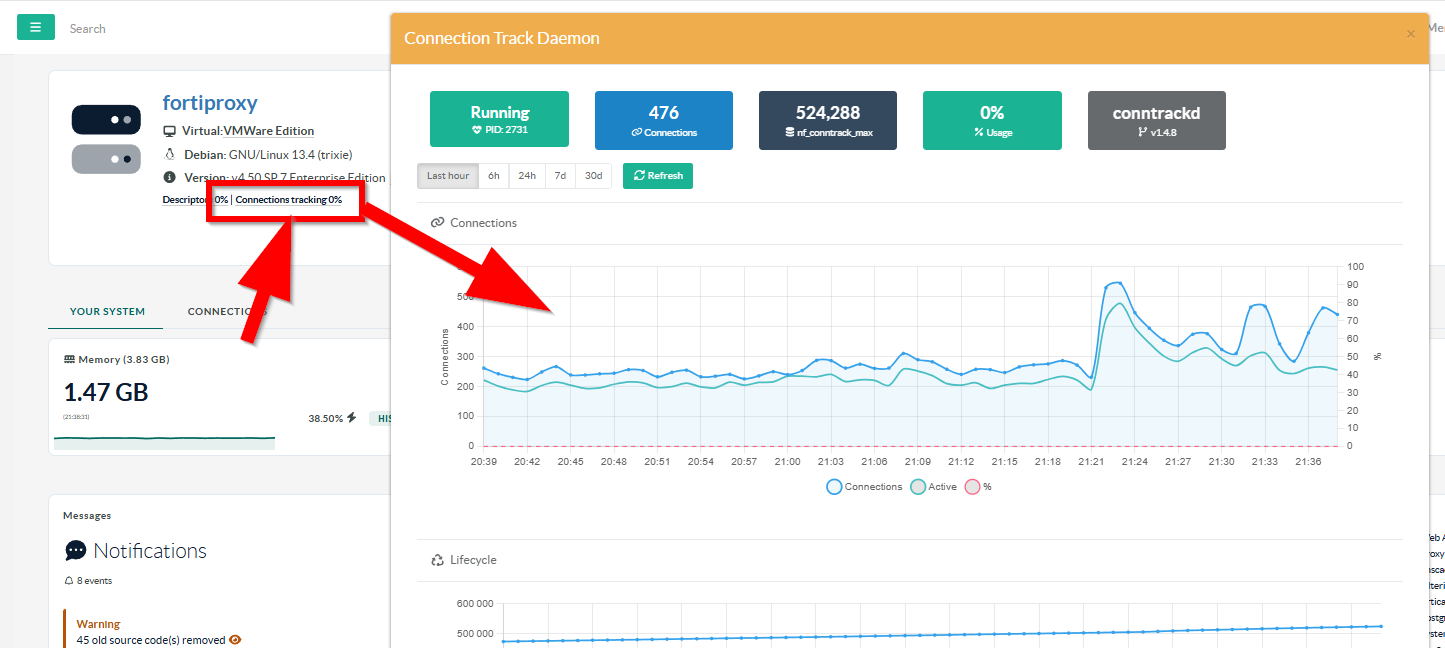
Task: Click the green Refresh button
Action: [658, 176]
